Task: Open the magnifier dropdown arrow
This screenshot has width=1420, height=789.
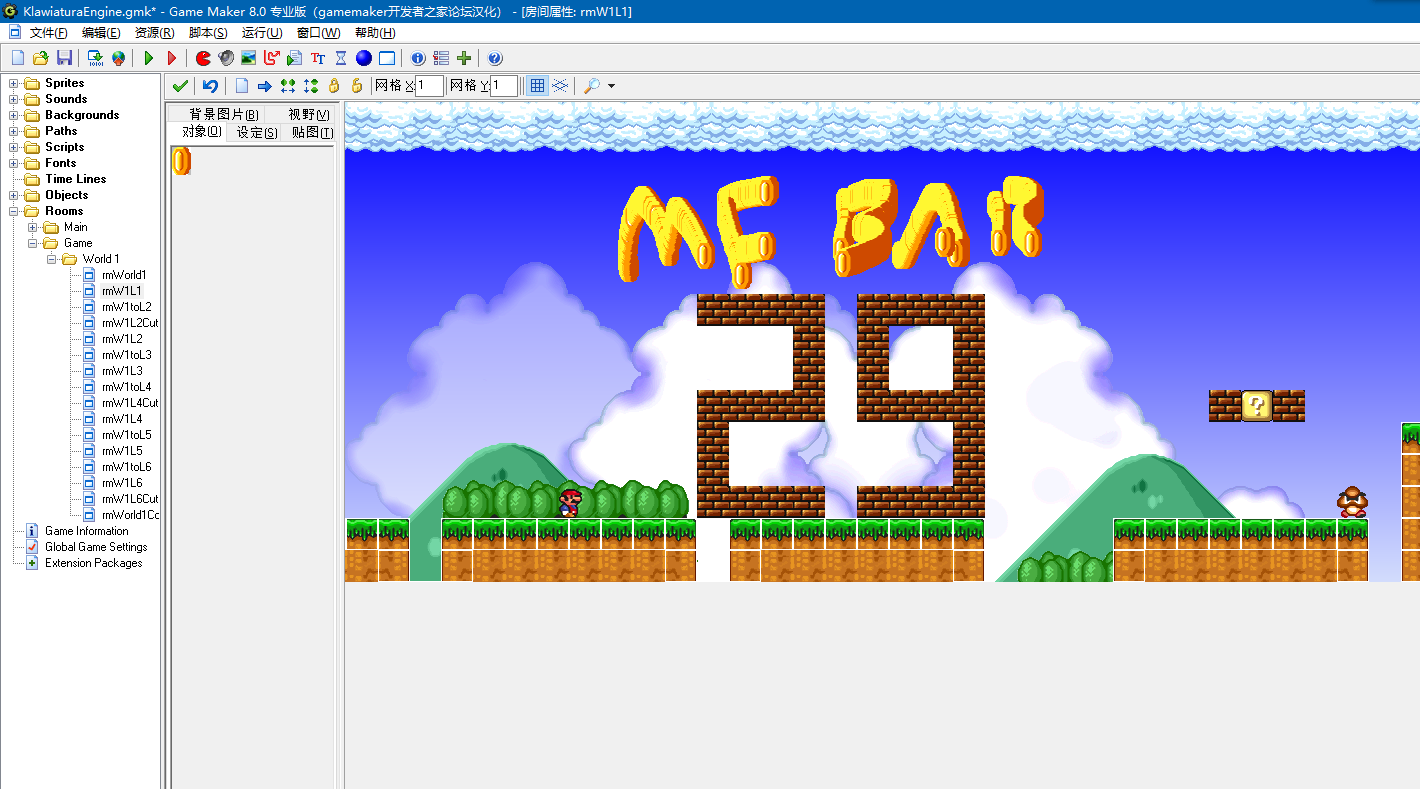Action: tap(611, 86)
